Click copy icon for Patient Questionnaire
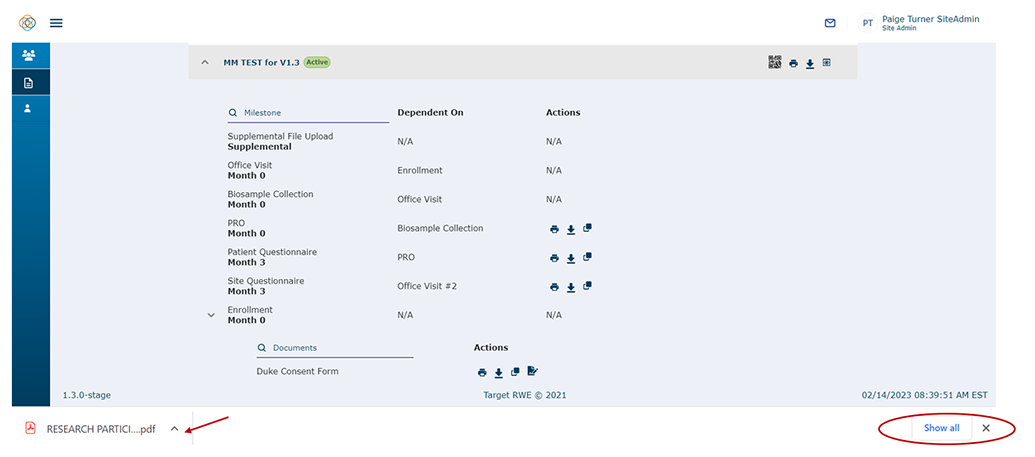The image size is (1035, 457). tap(587, 258)
